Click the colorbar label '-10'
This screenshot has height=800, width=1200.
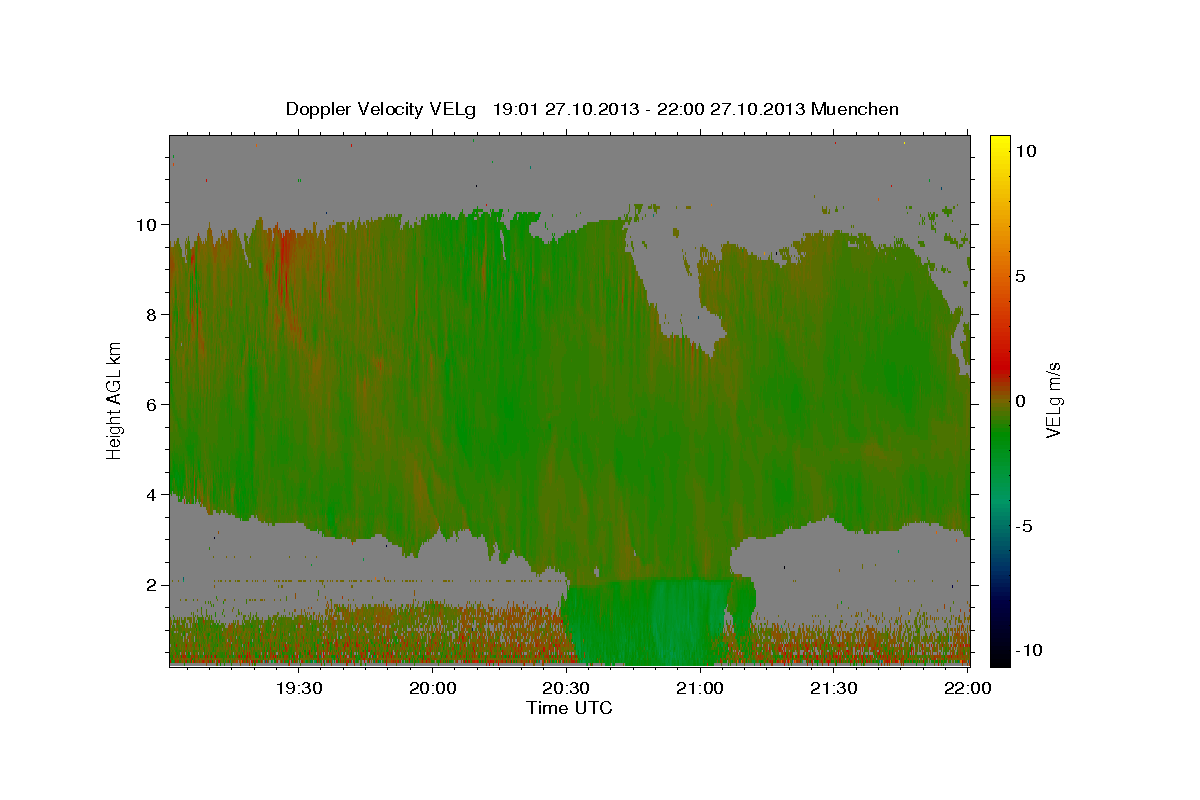click(x=1028, y=650)
